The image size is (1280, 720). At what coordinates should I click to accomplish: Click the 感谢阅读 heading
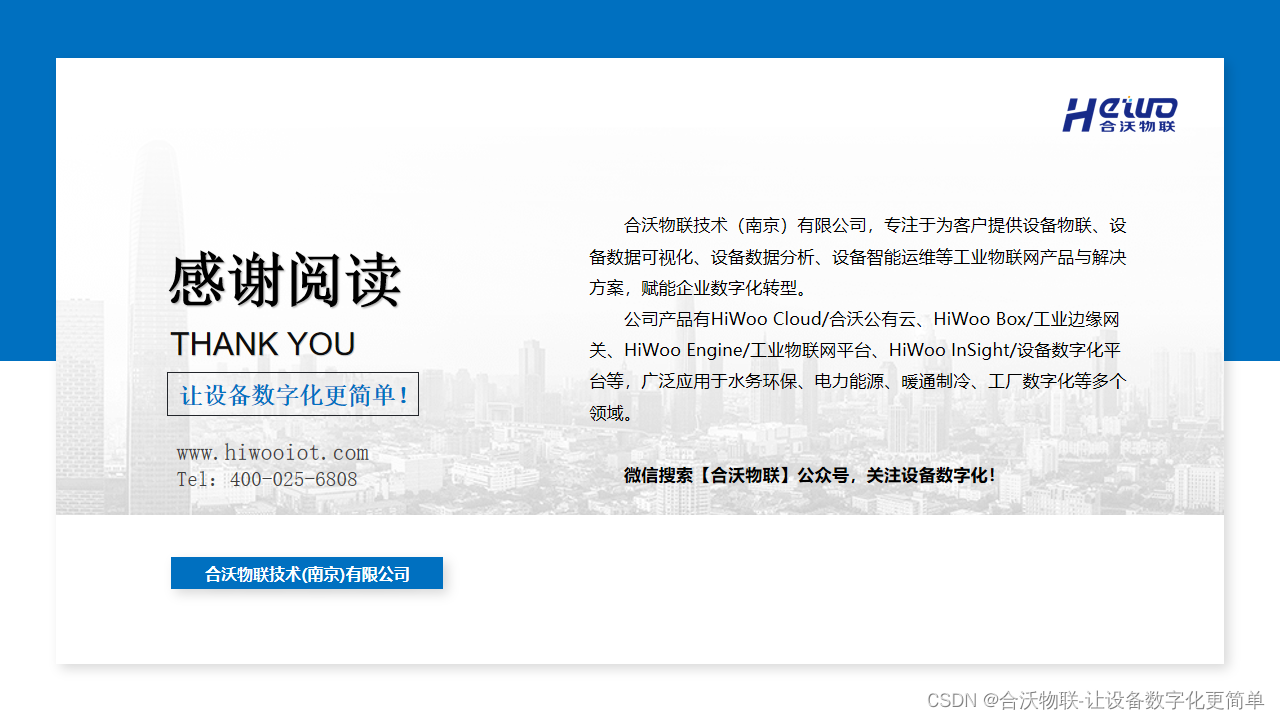[286, 281]
